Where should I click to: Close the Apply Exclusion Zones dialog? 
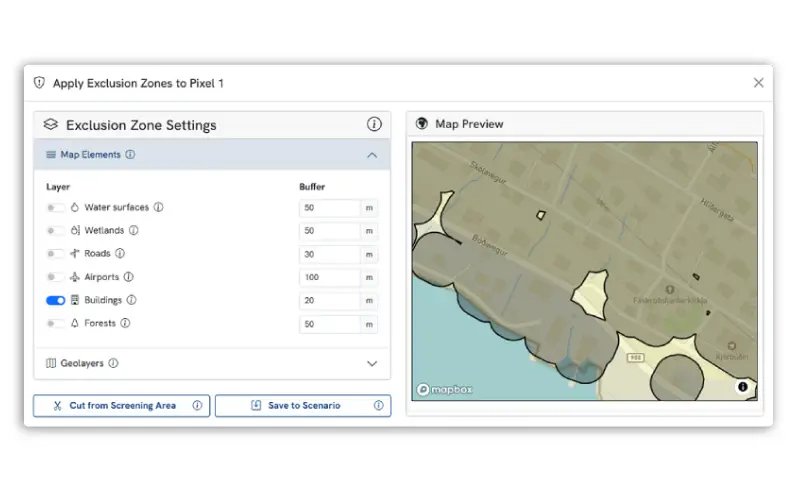click(758, 83)
